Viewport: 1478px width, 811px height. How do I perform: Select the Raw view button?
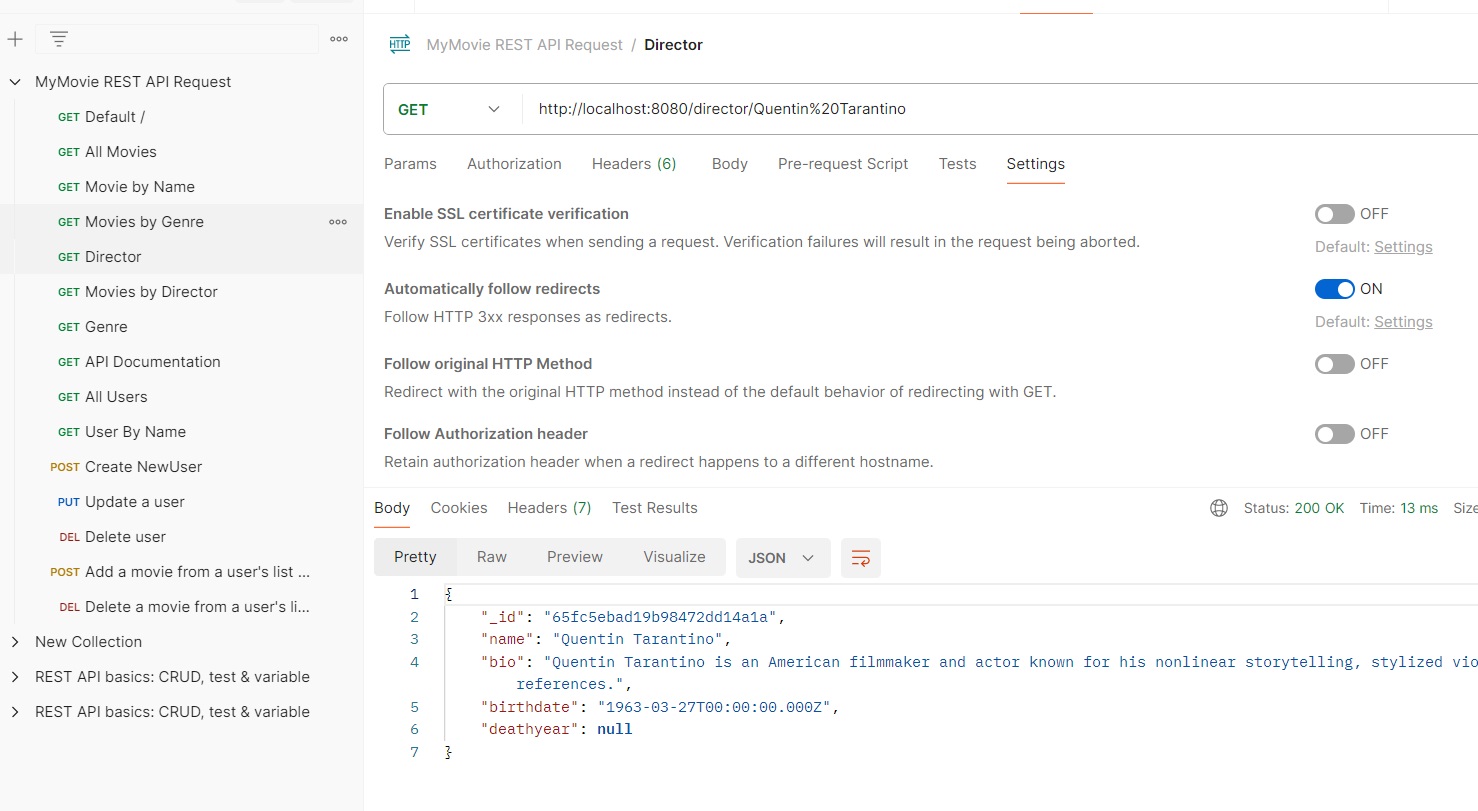click(x=491, y=557)
